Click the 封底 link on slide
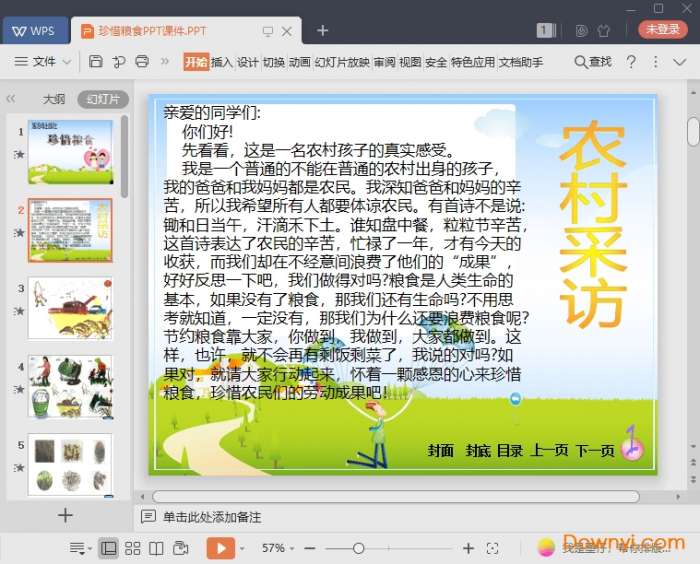 point(478,451)
